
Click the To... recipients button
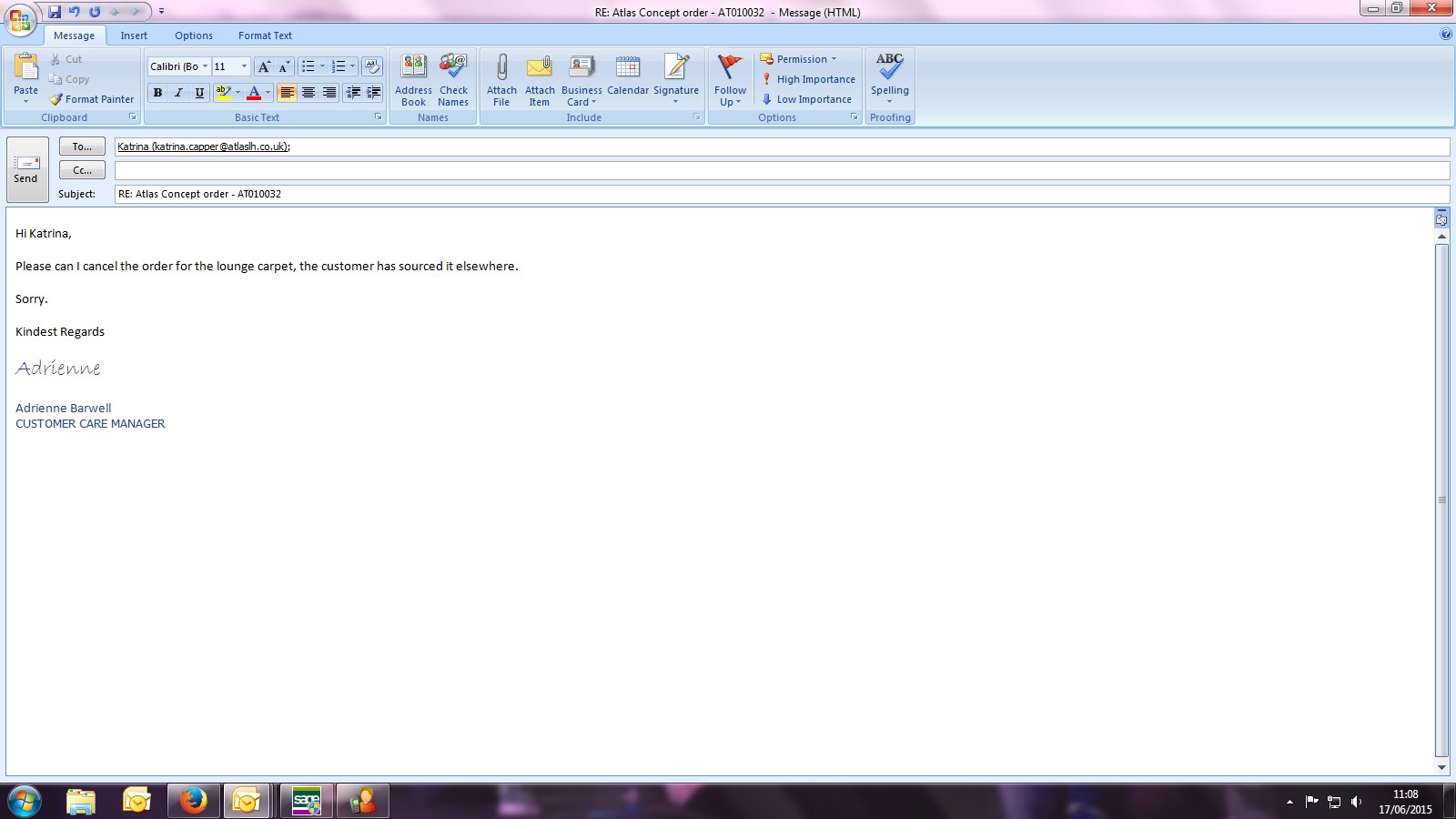click(x=82, y=147)
